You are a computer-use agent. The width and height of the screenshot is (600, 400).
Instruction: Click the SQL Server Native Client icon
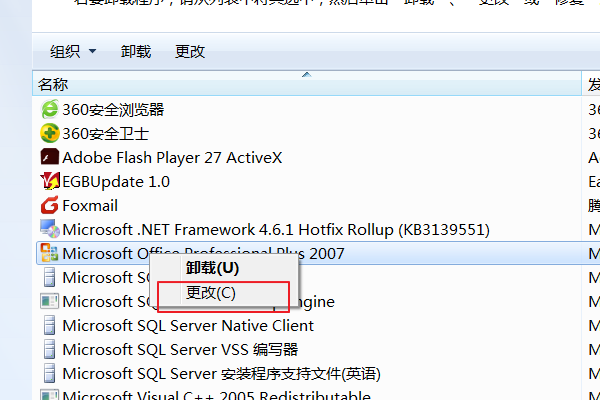pyautogui.click(x=49, y=325)
